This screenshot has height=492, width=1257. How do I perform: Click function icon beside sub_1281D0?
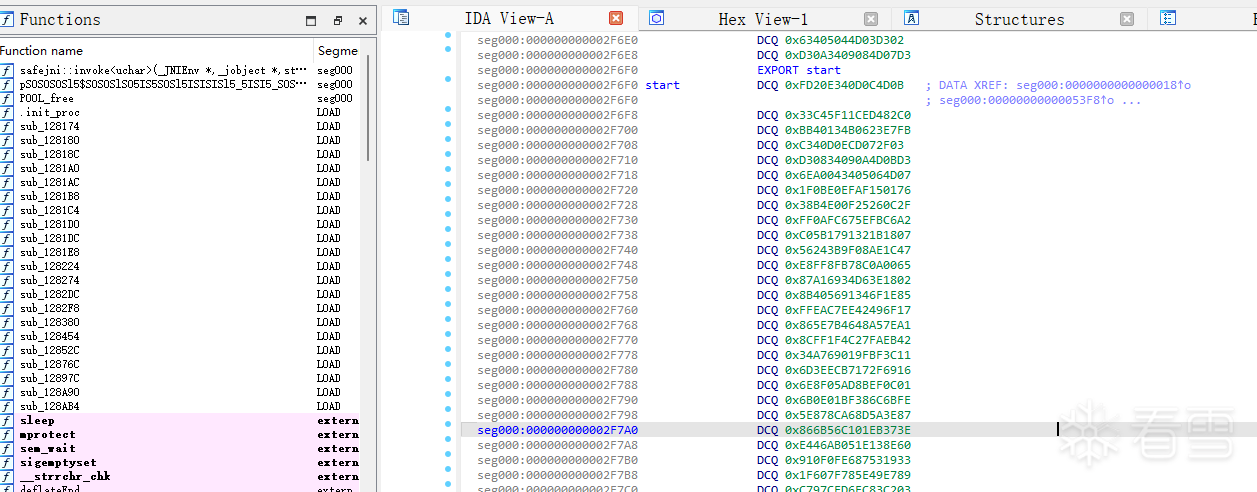coord(7,225)
